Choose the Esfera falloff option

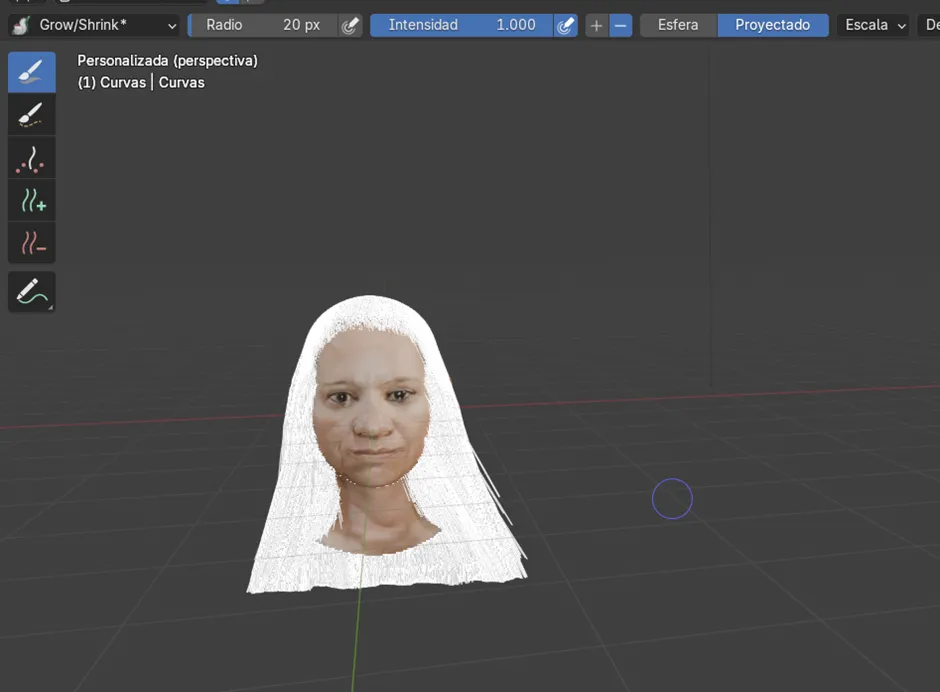click(678, 25)
